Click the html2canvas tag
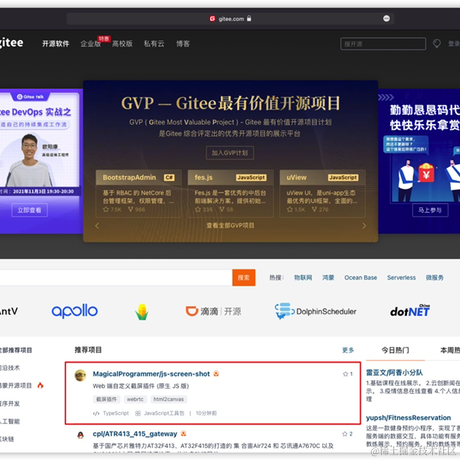 coord(169,399)
